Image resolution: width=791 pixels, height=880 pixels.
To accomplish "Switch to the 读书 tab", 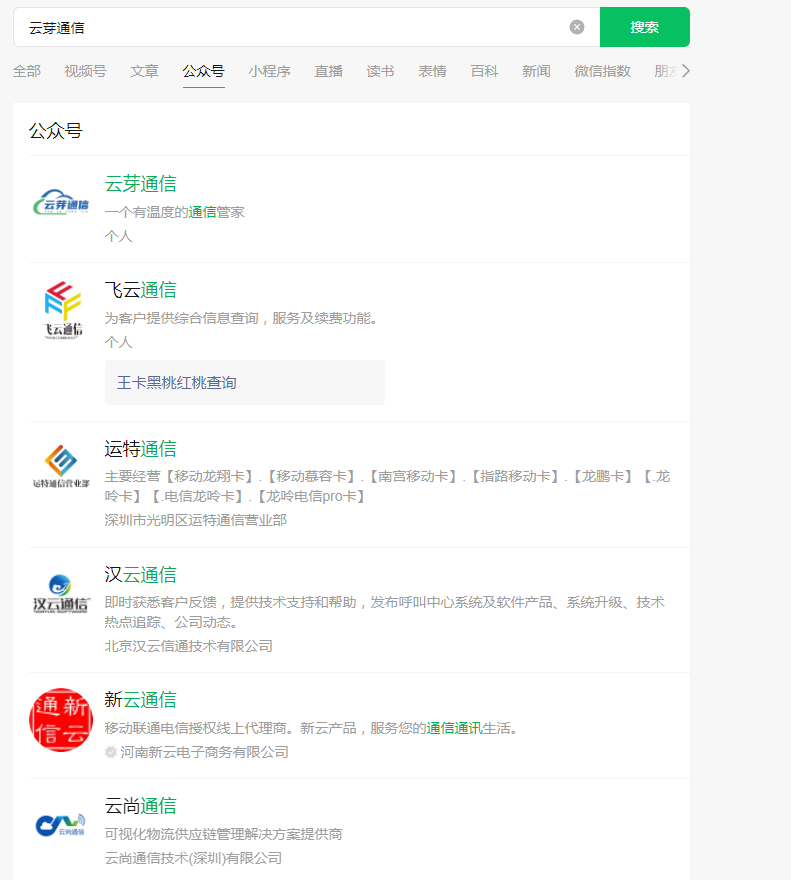I will (381, 71).
